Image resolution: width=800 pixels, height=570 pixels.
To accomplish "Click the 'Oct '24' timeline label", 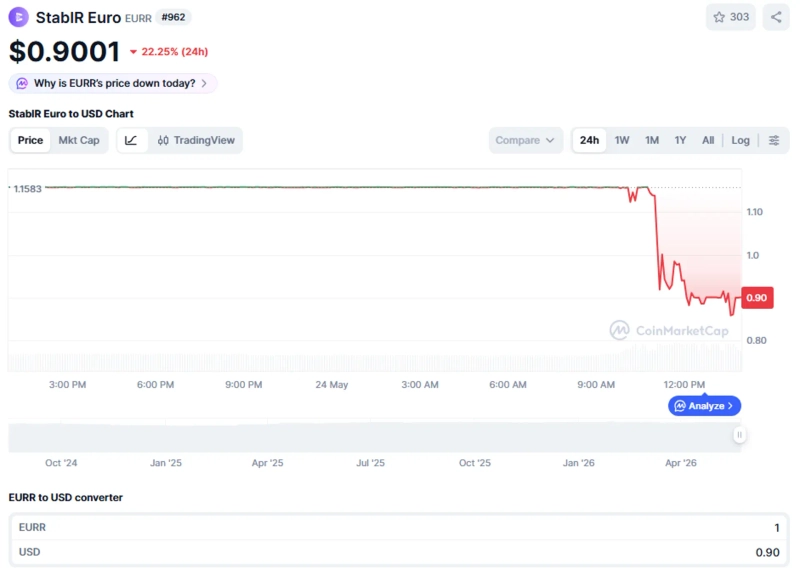I will click(61, 463).
